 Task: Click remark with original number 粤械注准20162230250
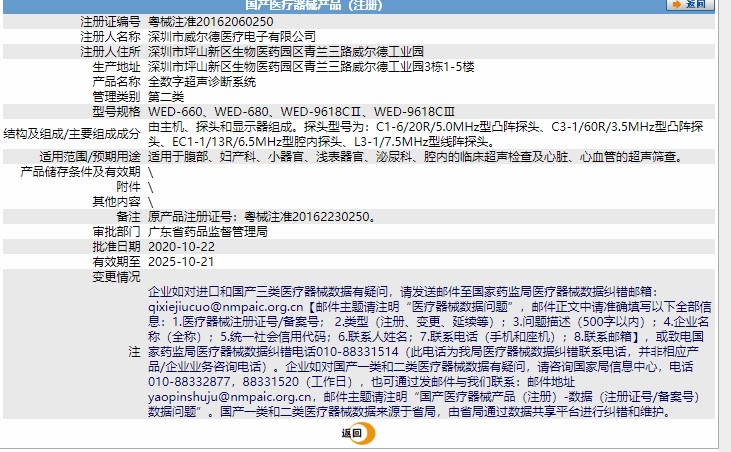[x=262, y=217]
